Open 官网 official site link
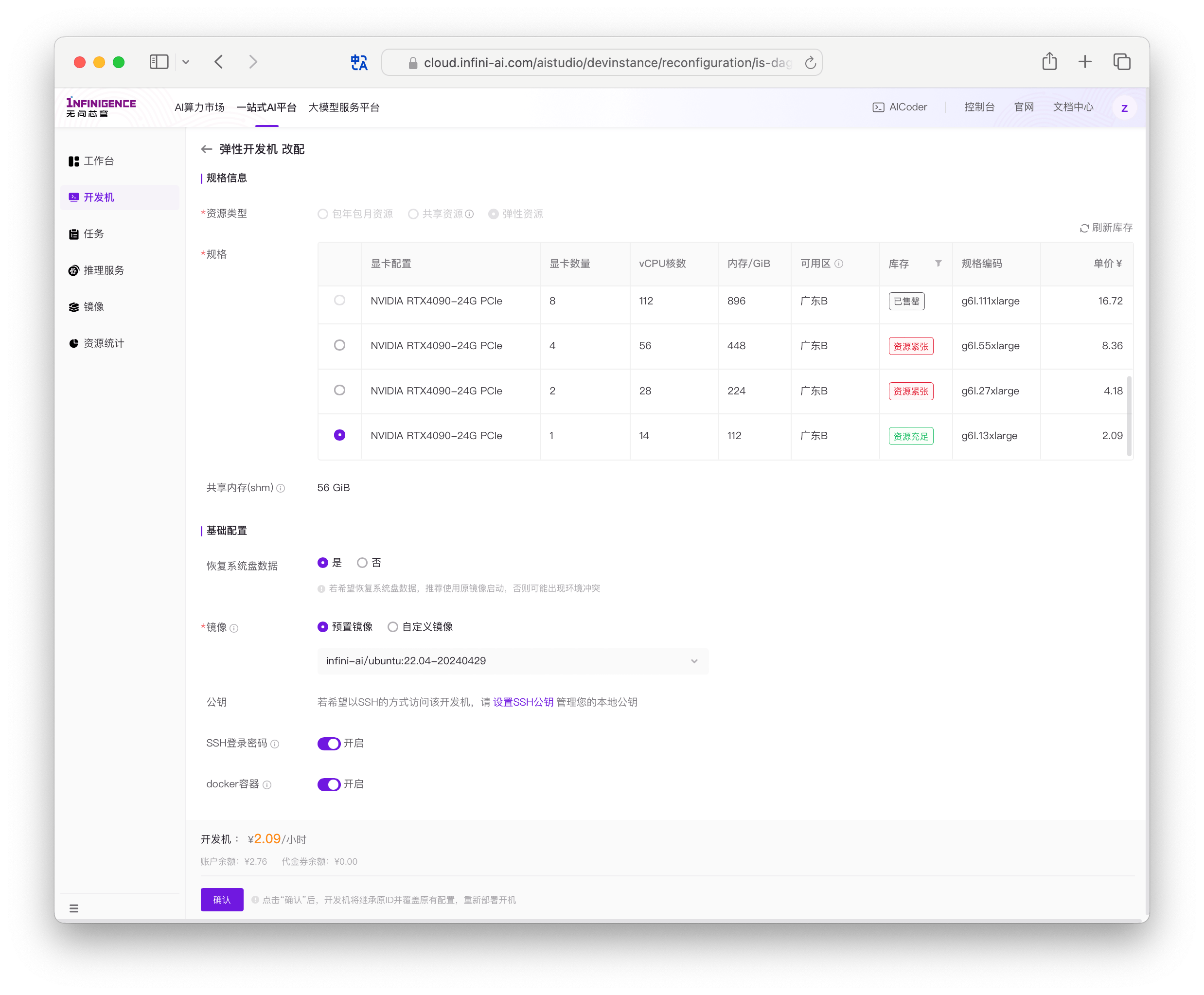The width and height of the screenshot is (1204, 995). click(x=1023, y=107)
